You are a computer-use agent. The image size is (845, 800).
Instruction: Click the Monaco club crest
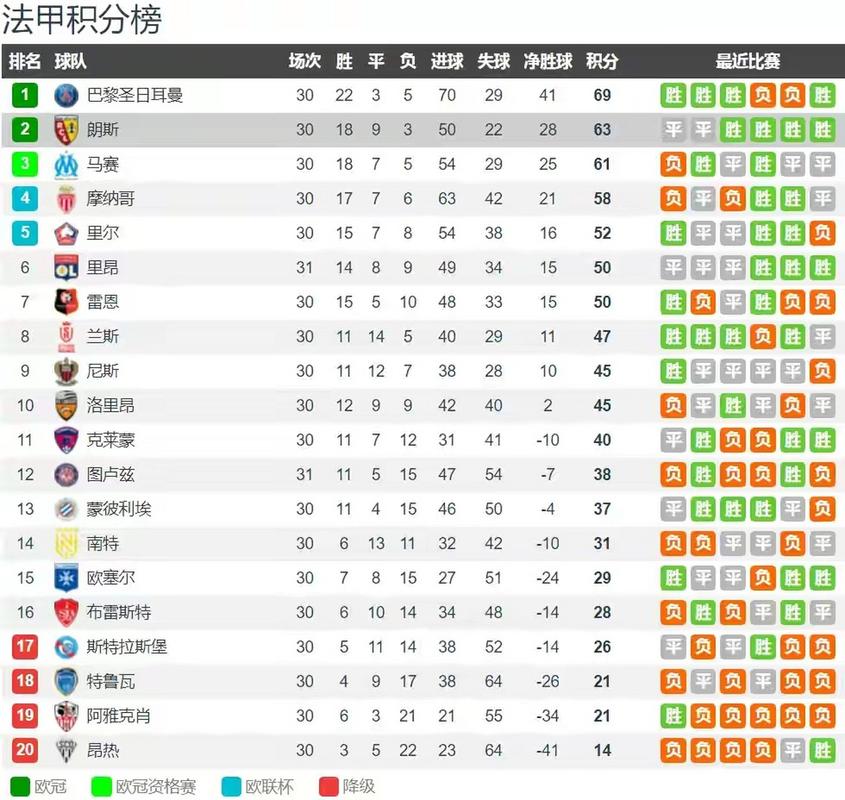tap(66, 199)
